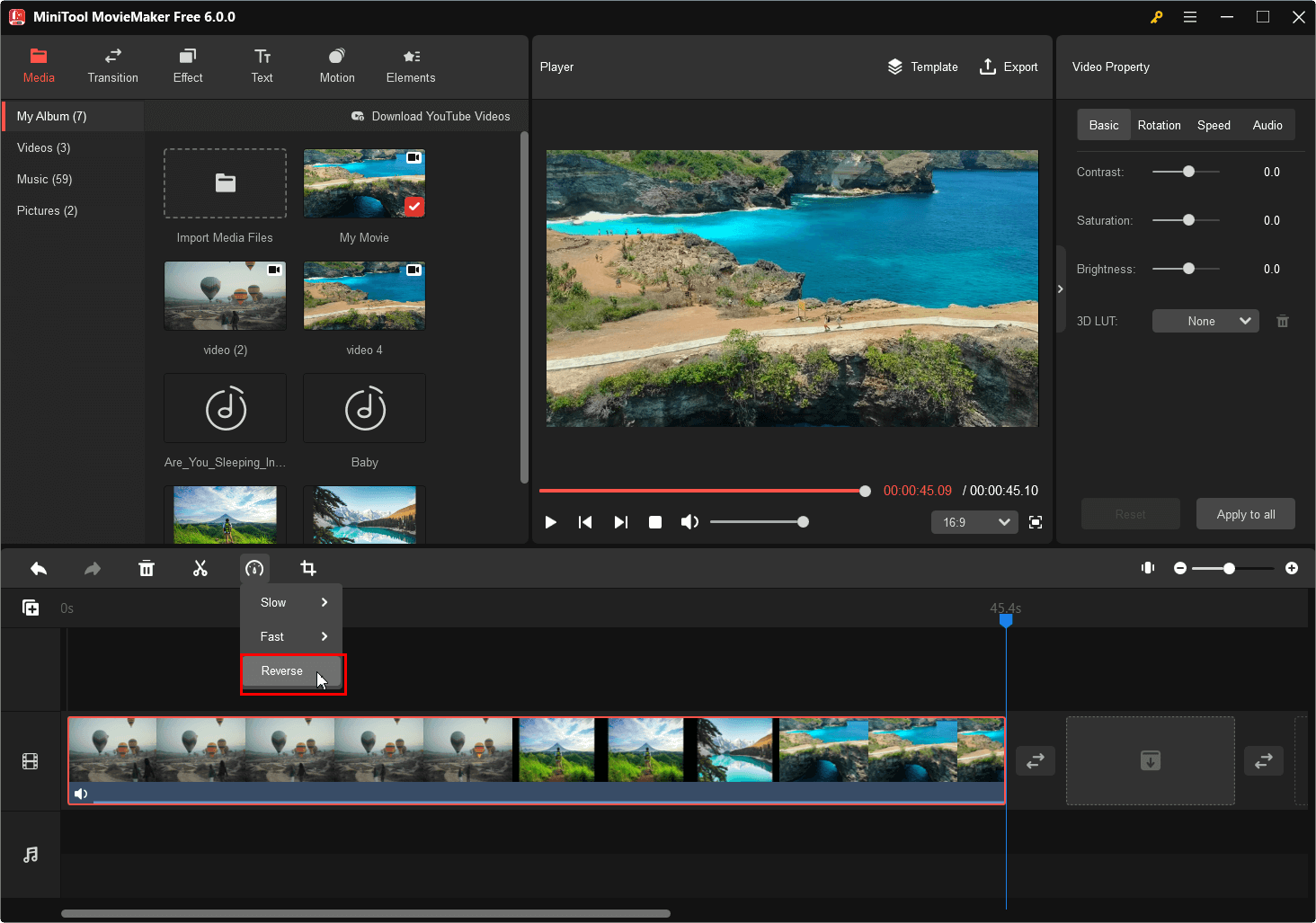Collapse the Video Property panel arrow

point(1061,288)
